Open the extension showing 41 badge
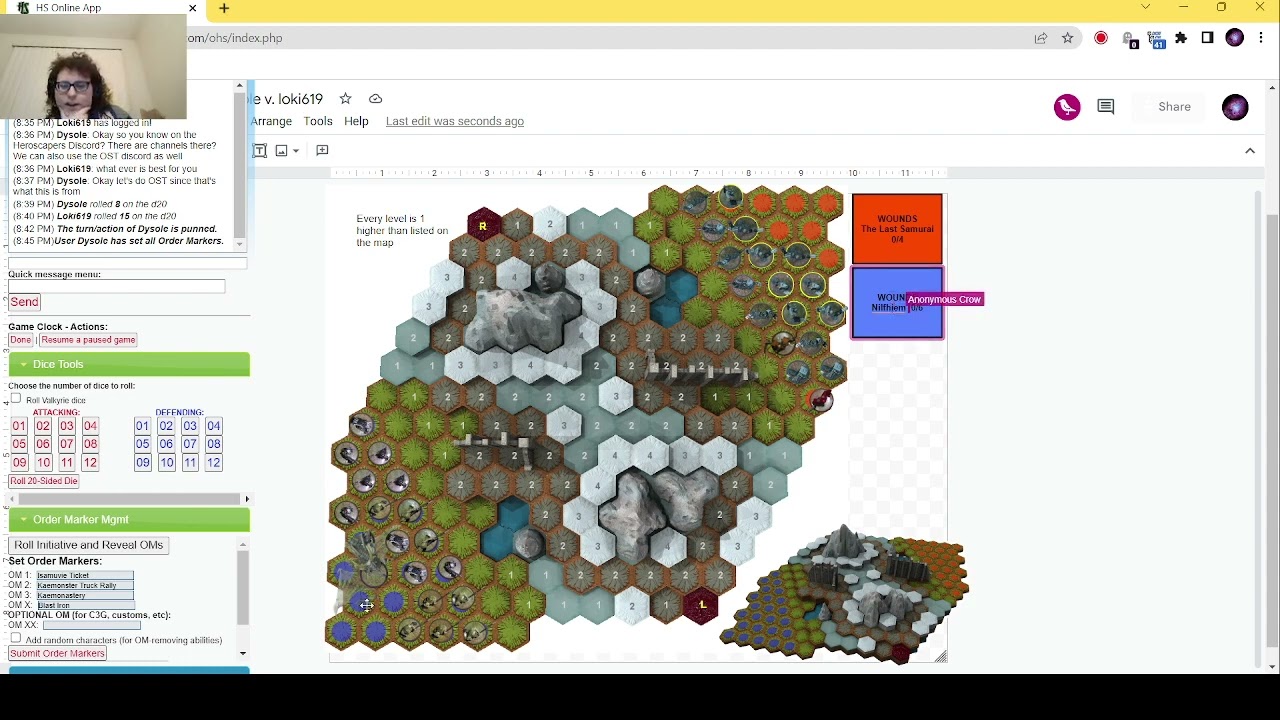Viewport: 1280px width, 720px height. tap(1156, 39)
